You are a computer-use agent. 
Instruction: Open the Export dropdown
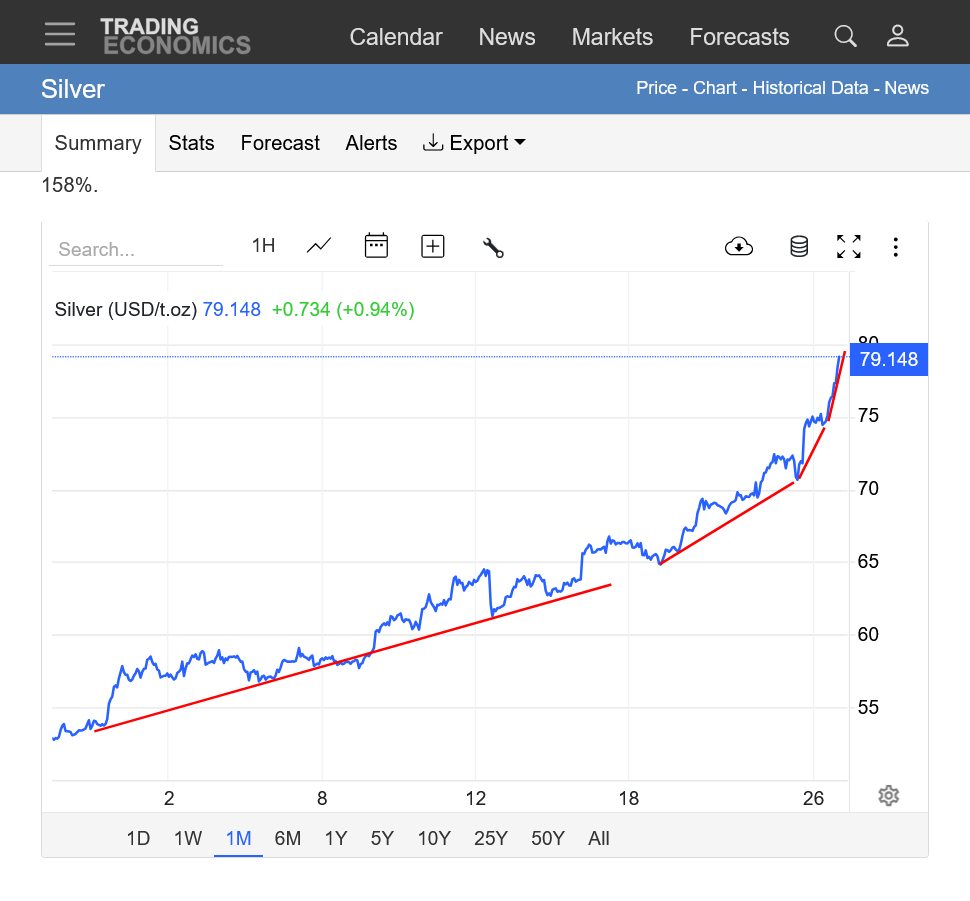475,143
